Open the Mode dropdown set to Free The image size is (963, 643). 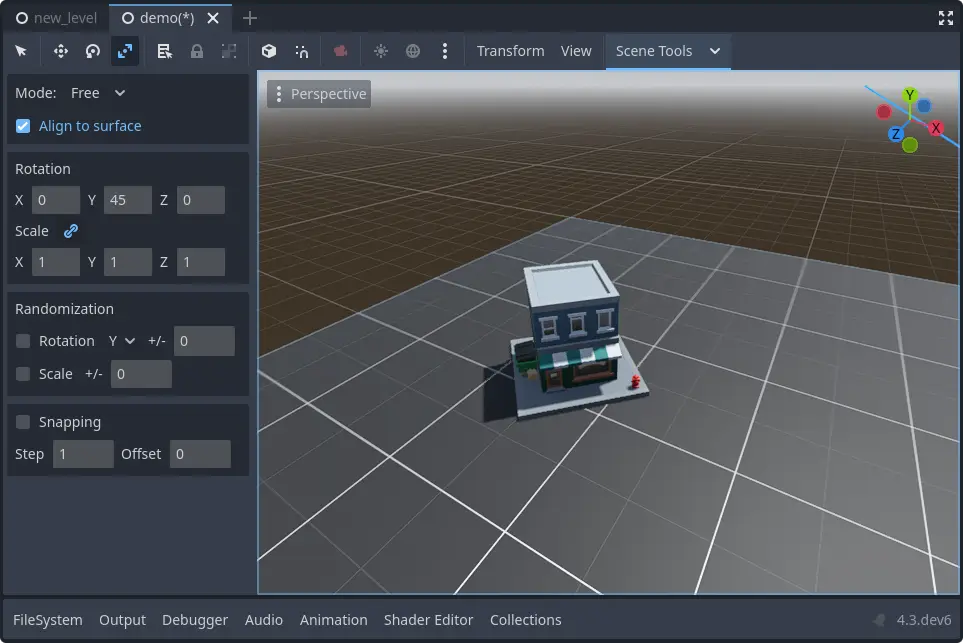click(x=98, y=93)
